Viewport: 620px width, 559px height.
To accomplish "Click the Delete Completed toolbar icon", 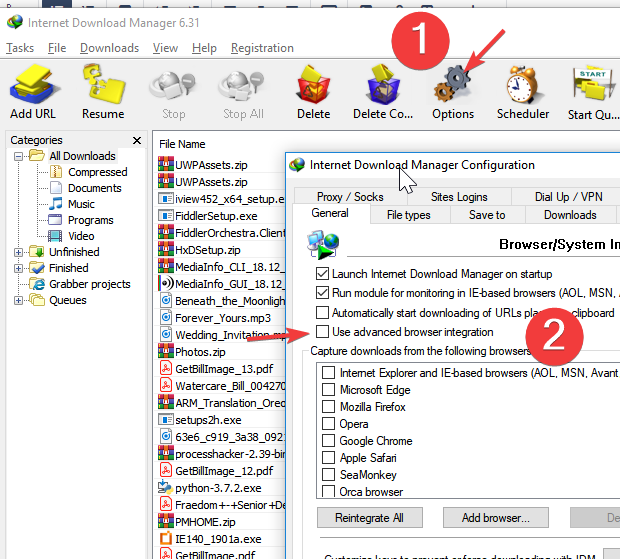I will tap(383, 85).
